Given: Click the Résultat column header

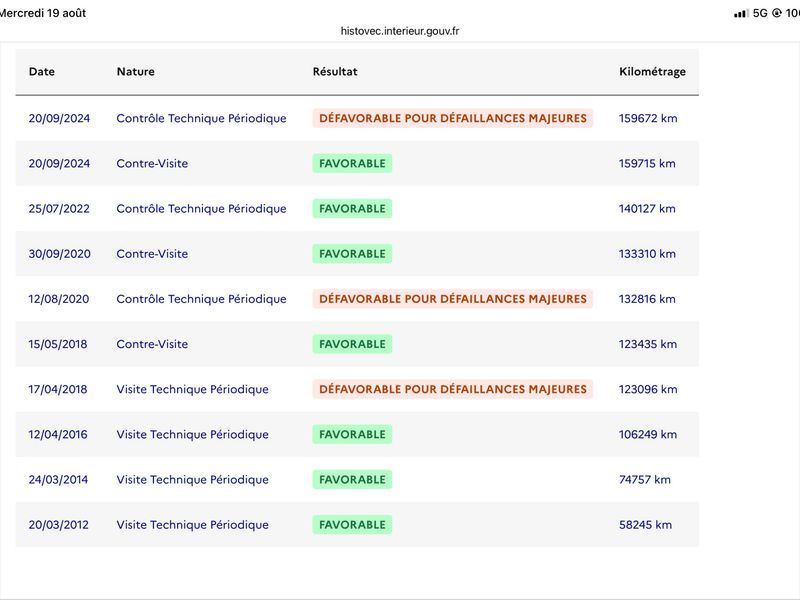Looking at the screenshot, I should coord(335,71).
